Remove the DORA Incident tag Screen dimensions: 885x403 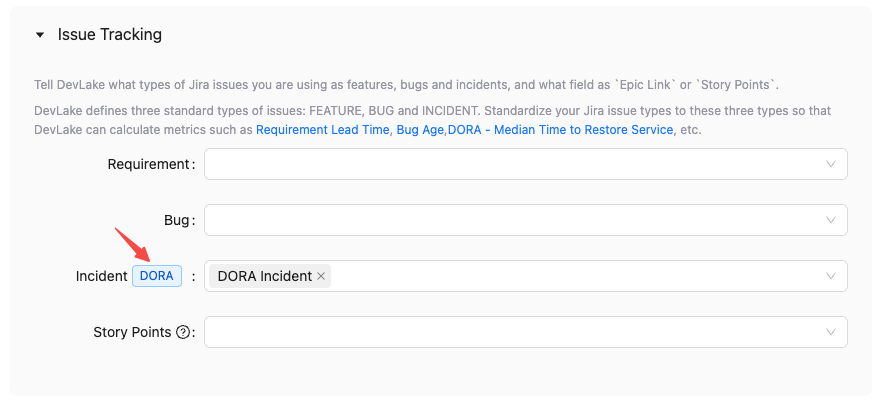click(321, 277)
